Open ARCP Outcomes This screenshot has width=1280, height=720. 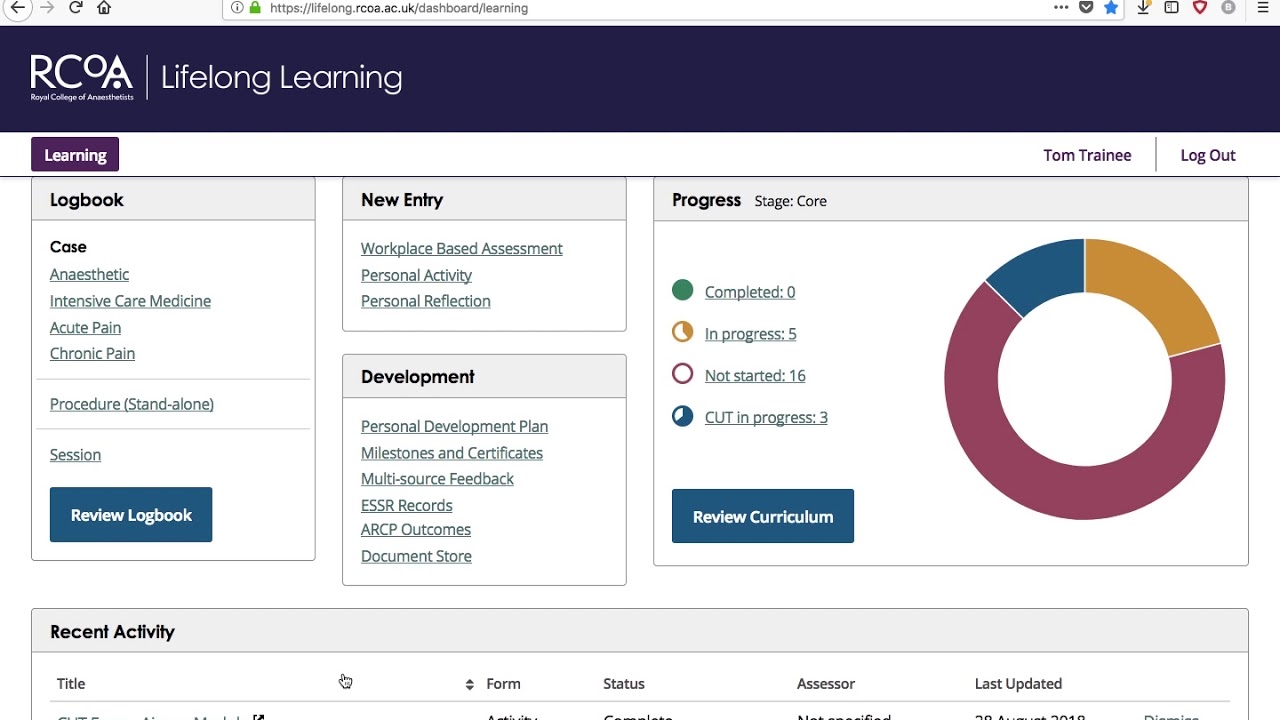click(416, 529)
